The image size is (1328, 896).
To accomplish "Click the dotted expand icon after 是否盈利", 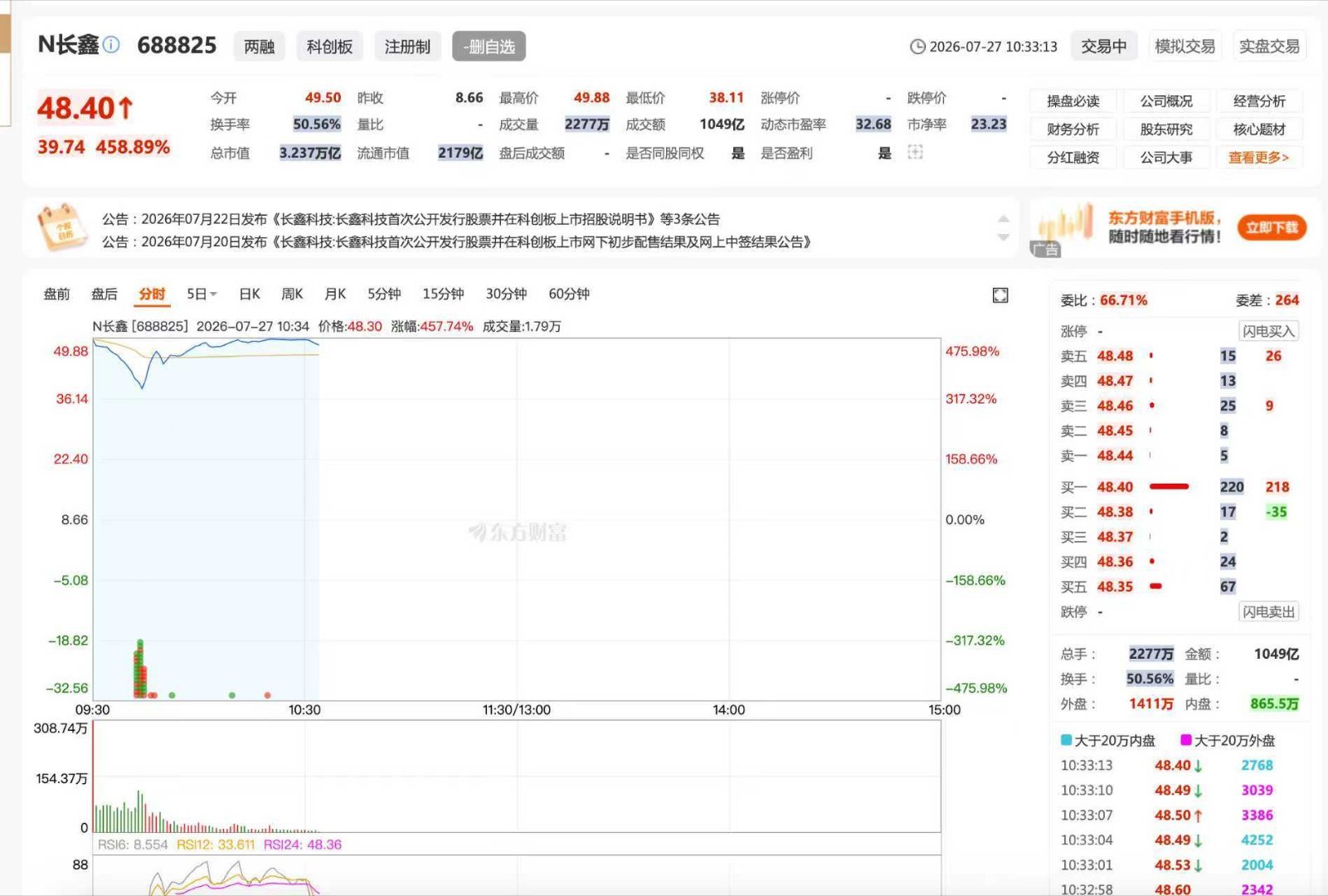I will coord(915,153).
